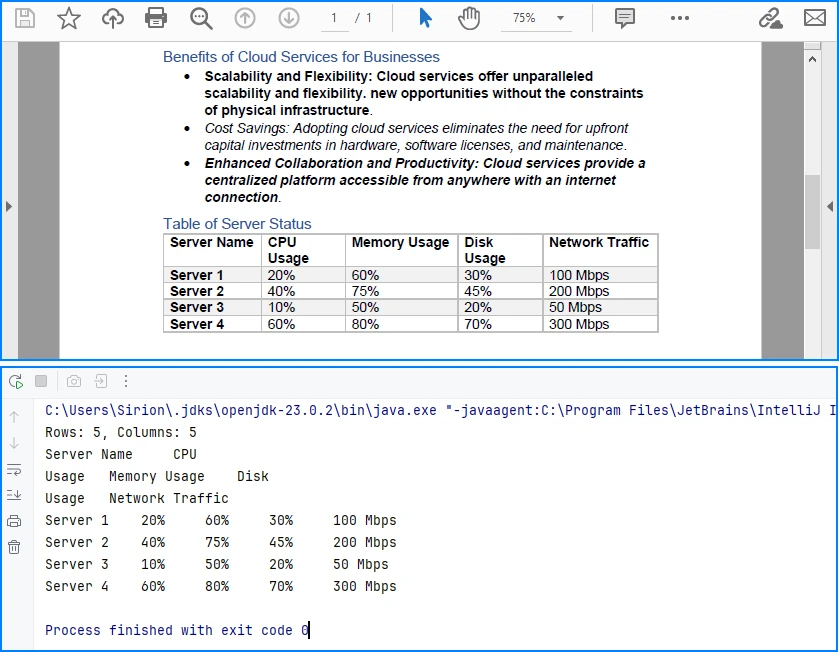Viewport: 839px width, 652px height.
Task: Go to next page with the down arrow
Action: [290, 17]
